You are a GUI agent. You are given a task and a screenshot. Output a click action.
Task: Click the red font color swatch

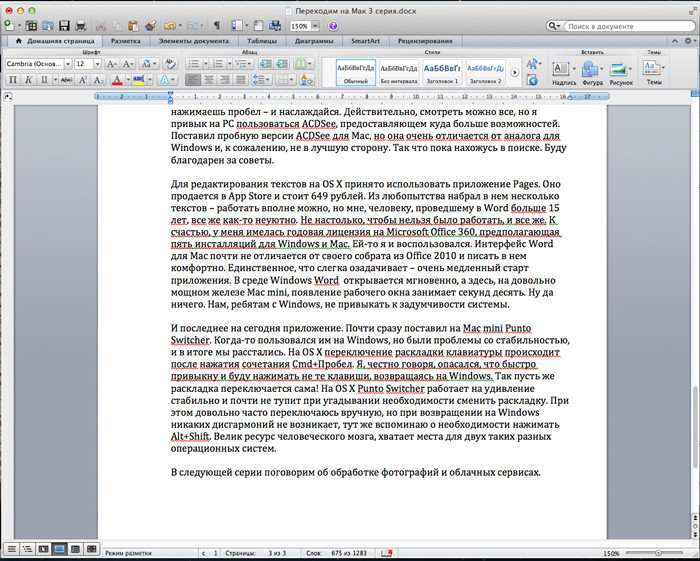[116, 79]
